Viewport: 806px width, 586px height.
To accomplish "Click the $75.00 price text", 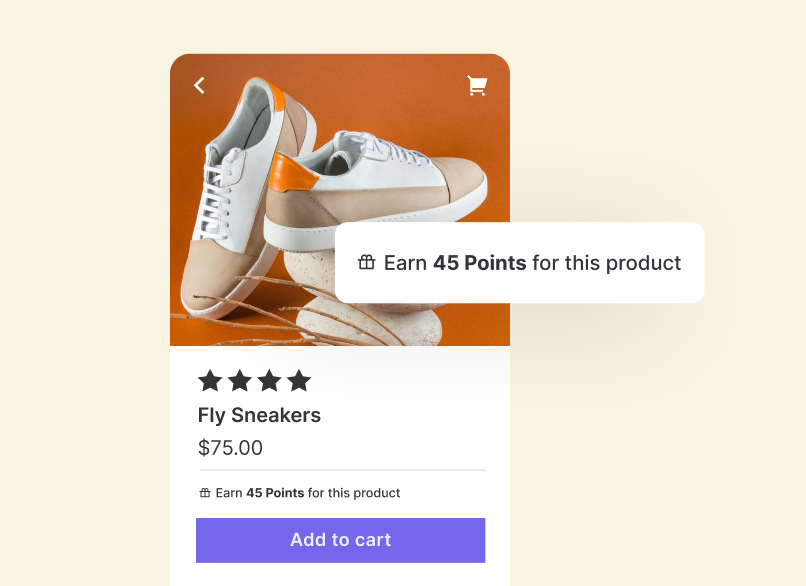I will pyautogui.click(x=230, y=448).
